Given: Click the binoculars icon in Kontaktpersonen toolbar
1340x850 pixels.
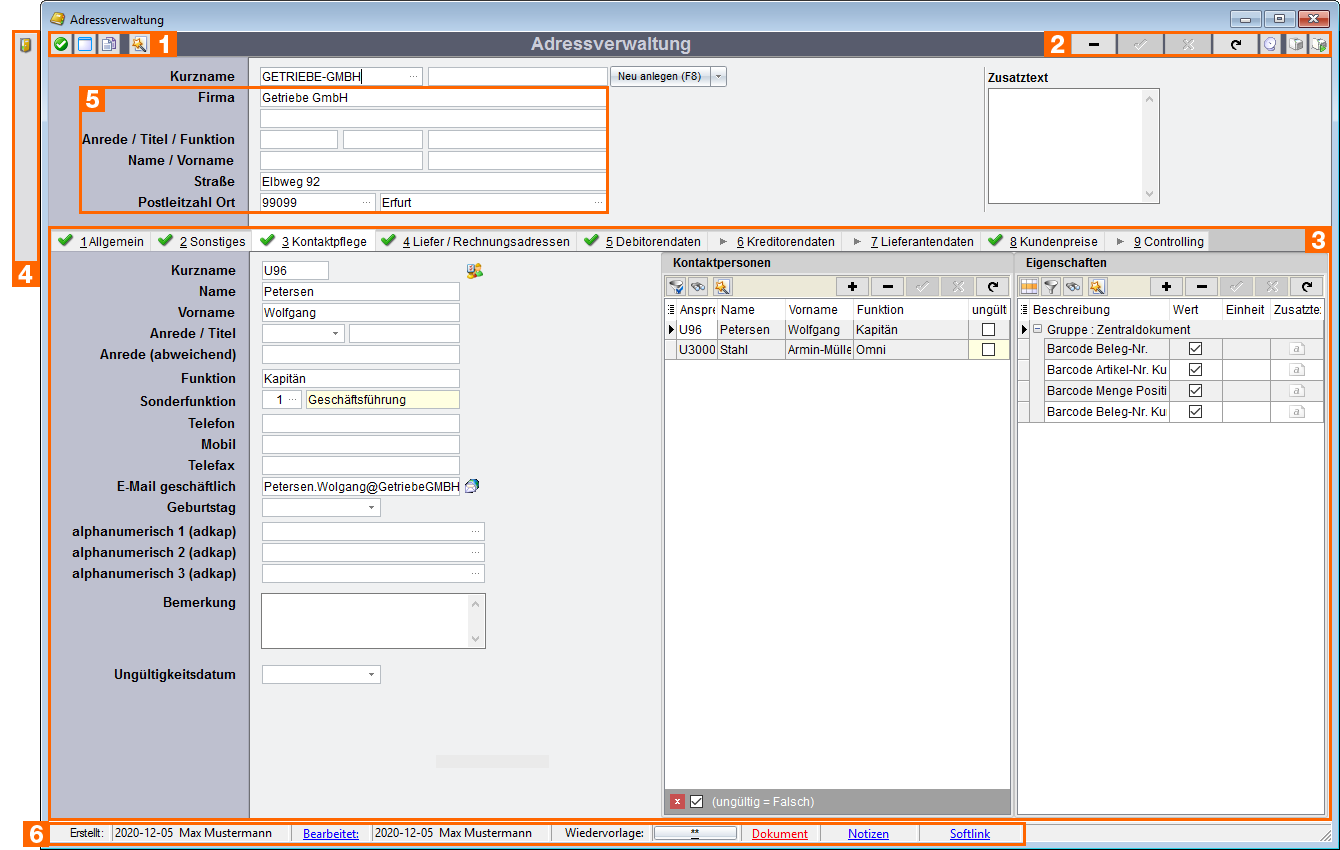Looking at the screenshot, I should coord(698,286).
